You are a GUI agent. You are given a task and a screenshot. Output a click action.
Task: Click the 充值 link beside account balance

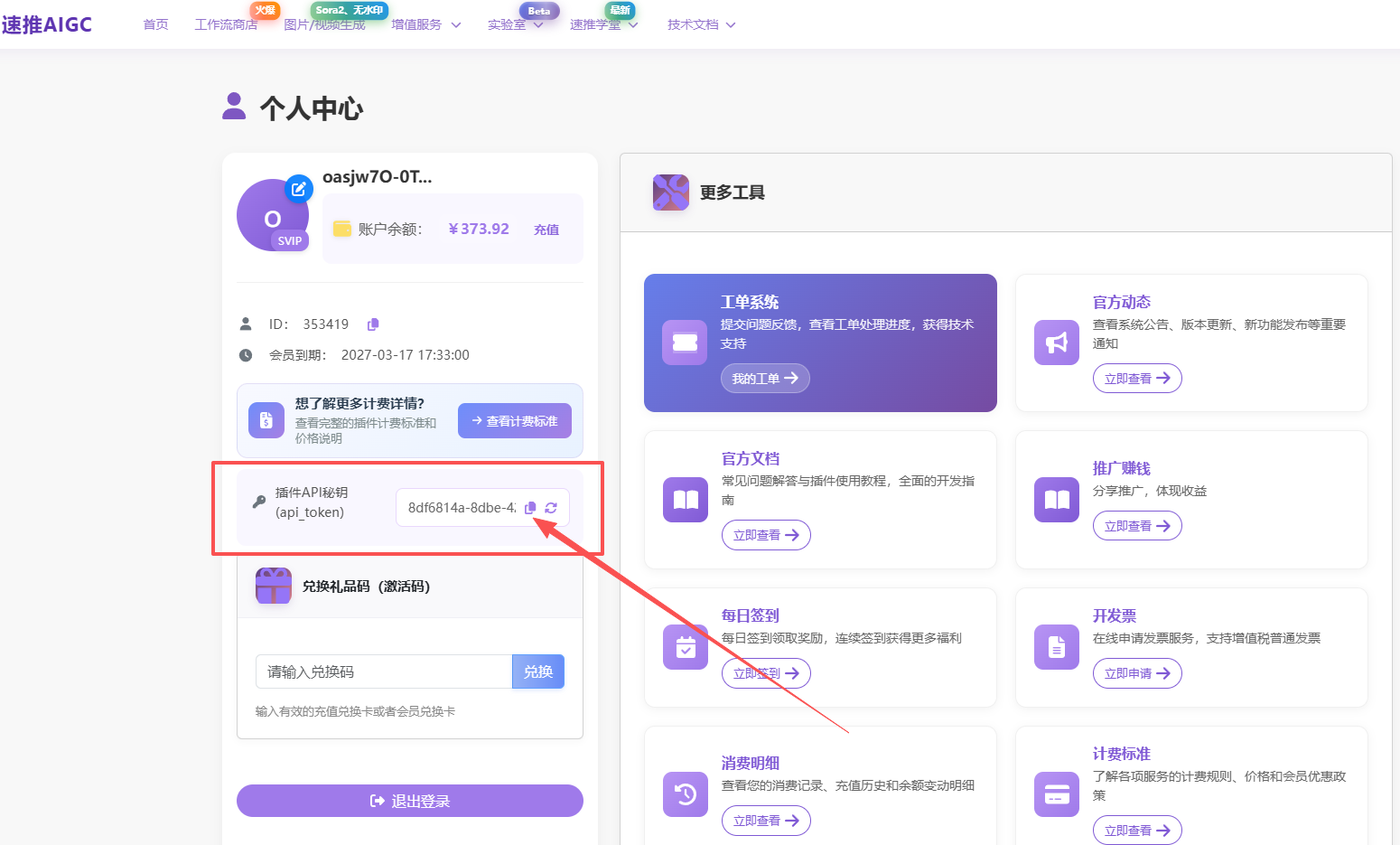point(546,230)
